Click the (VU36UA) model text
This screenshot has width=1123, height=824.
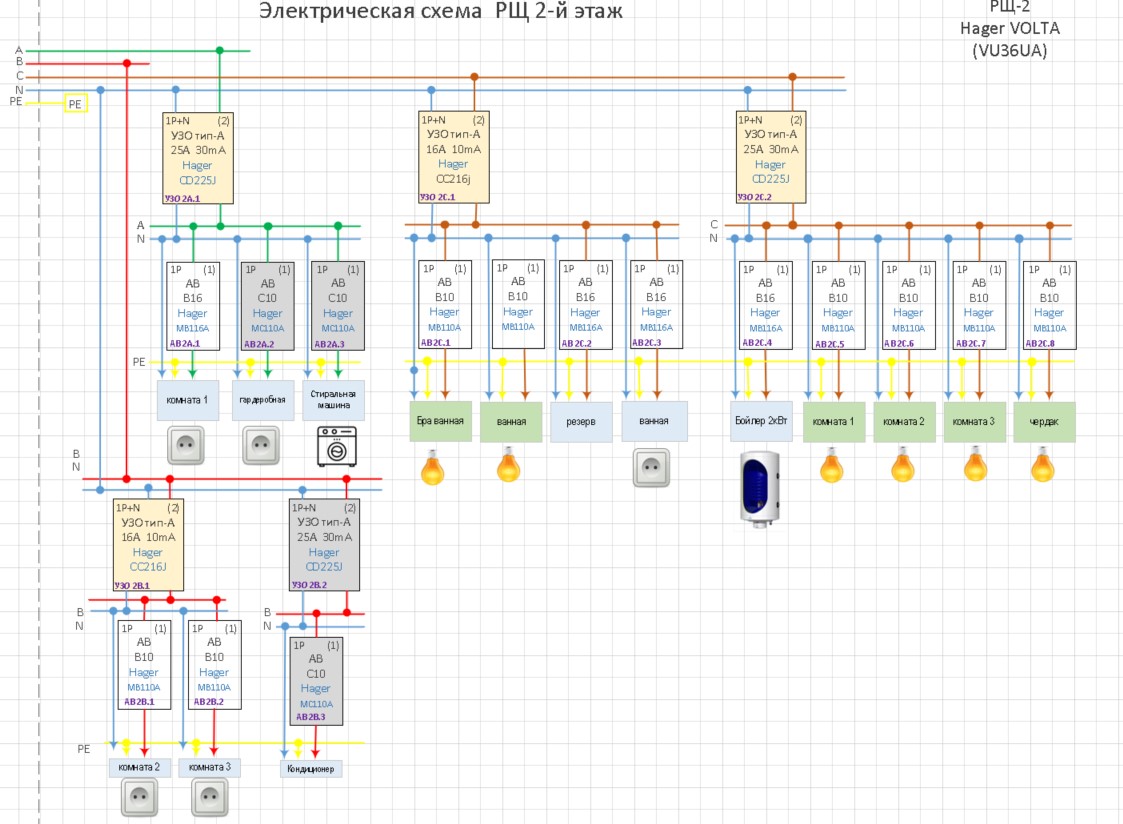tap(1010, 51)
